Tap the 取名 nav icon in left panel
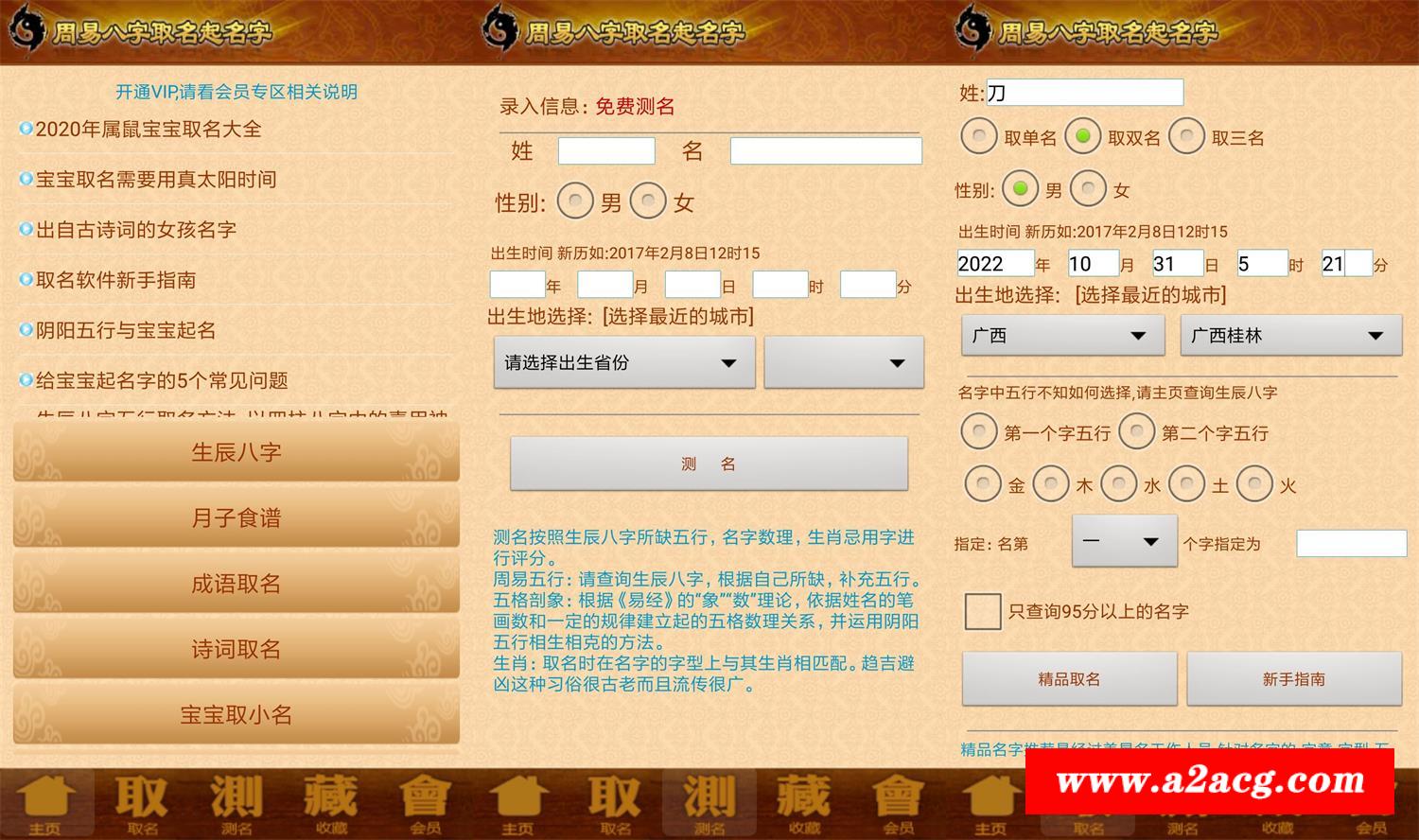 pyautogui.click(x=142, y=803)
